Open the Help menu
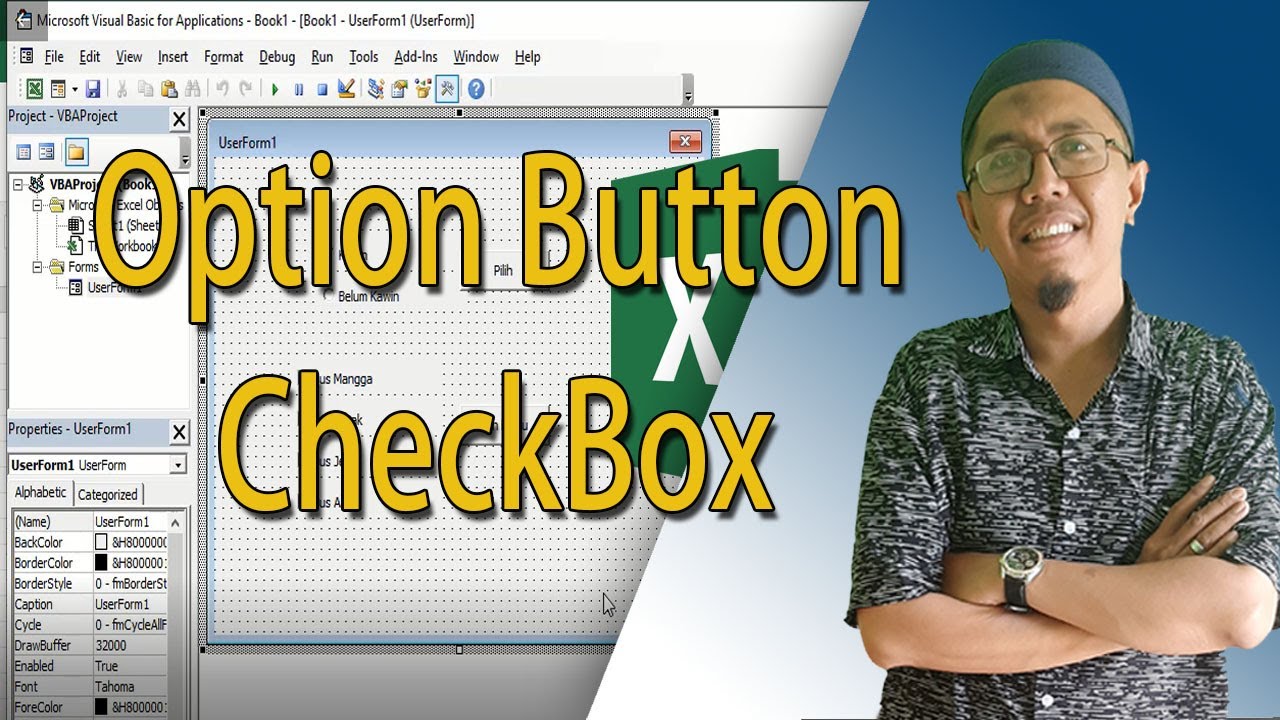Image resolution: width=1280 pixels, height=720 pixels. [527, 57]
